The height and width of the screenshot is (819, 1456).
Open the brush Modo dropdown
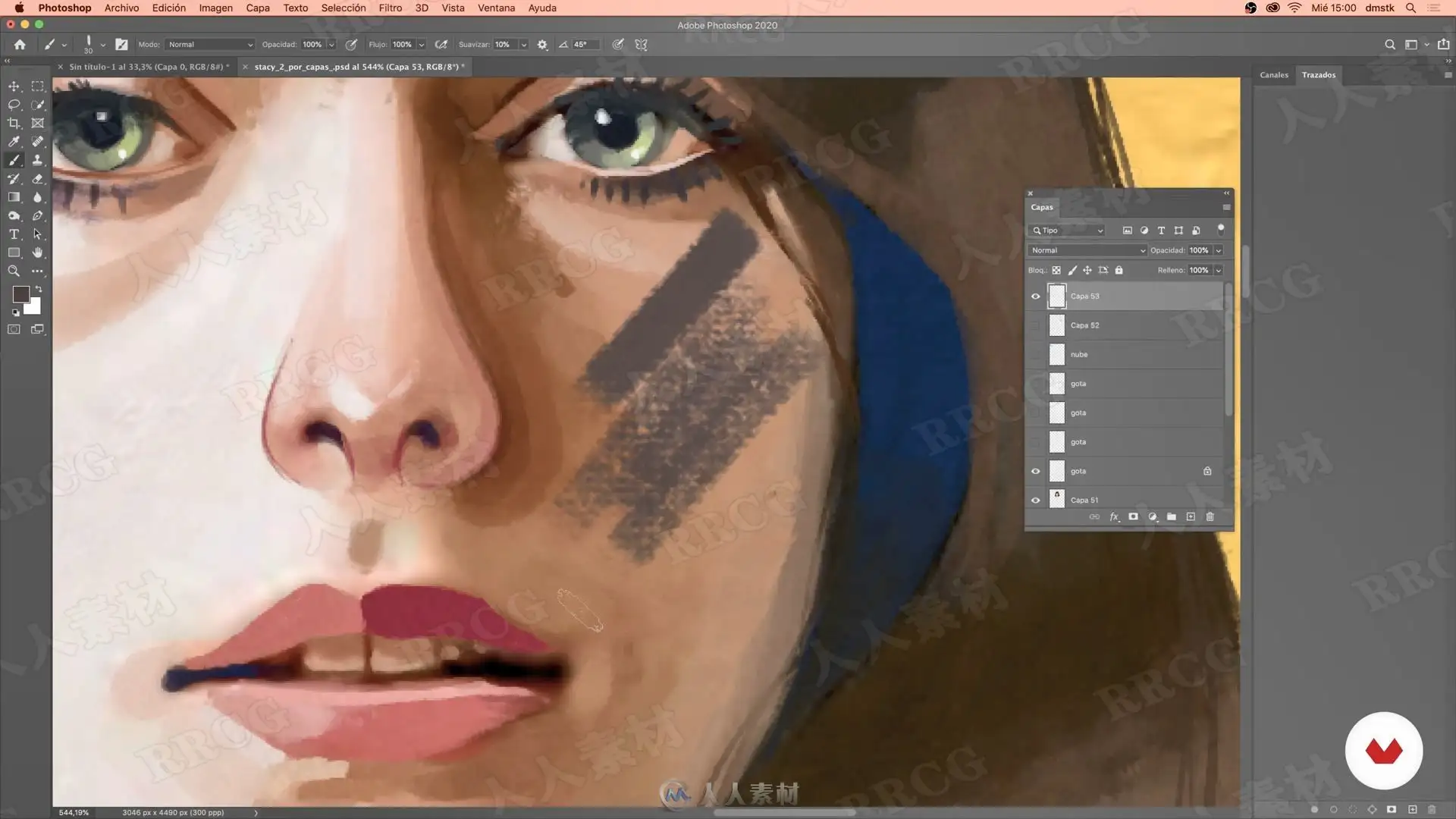[210, 45]
